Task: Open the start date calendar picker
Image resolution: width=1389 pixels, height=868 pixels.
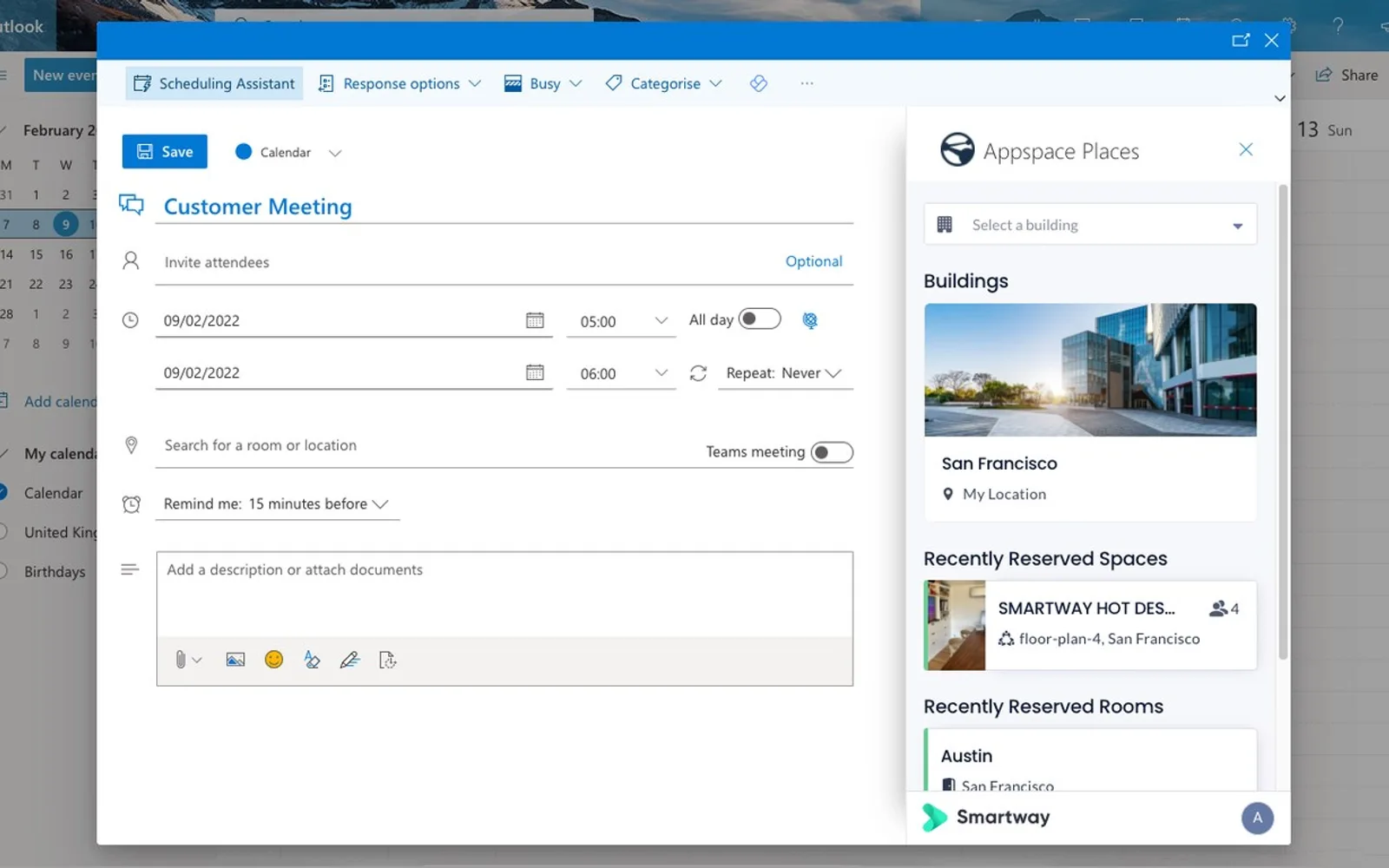Action: coord(535,320)
